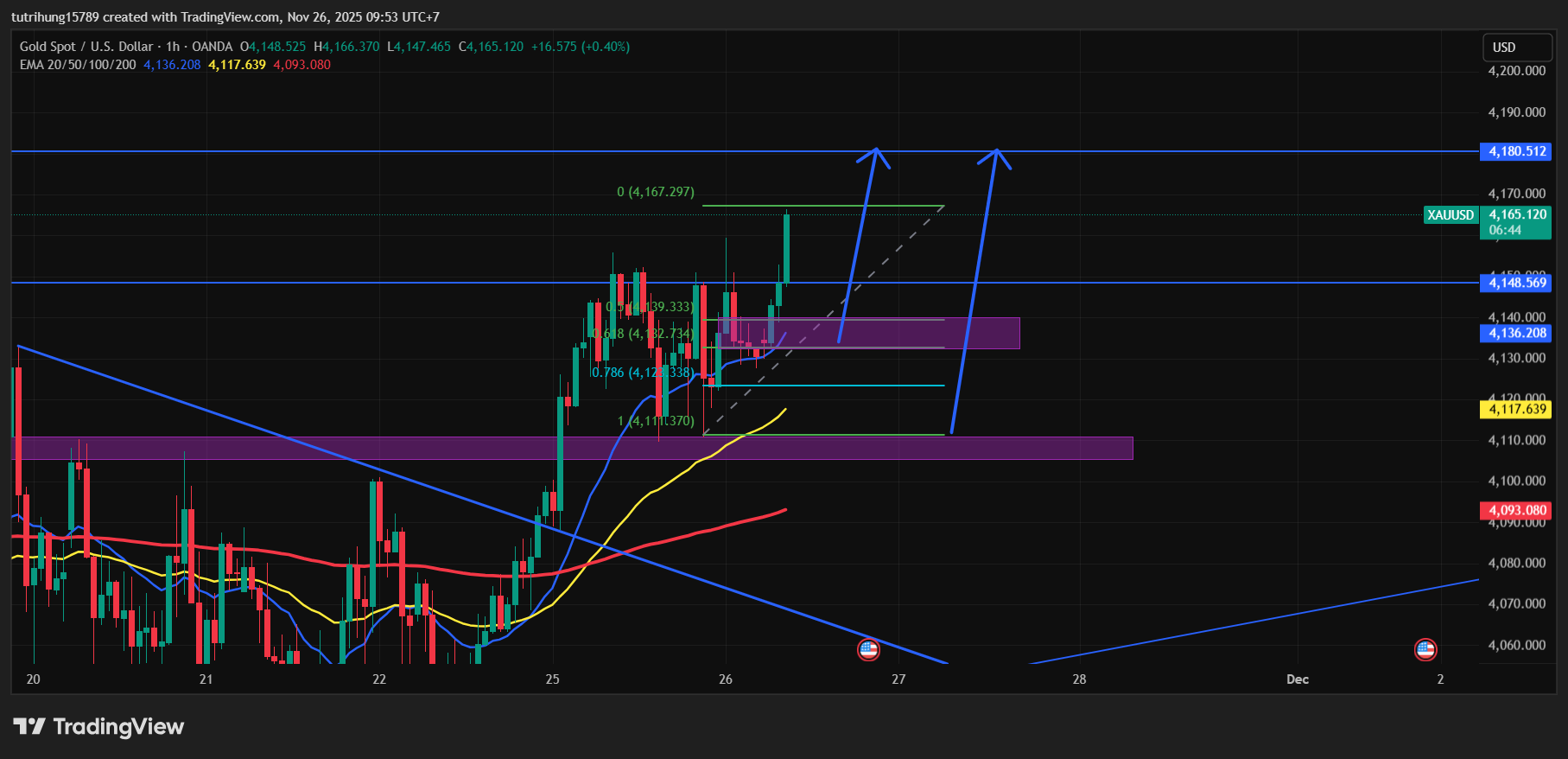Click the red 4,093.080 price axis label
1568x759 pixels.
[1516, 511]
